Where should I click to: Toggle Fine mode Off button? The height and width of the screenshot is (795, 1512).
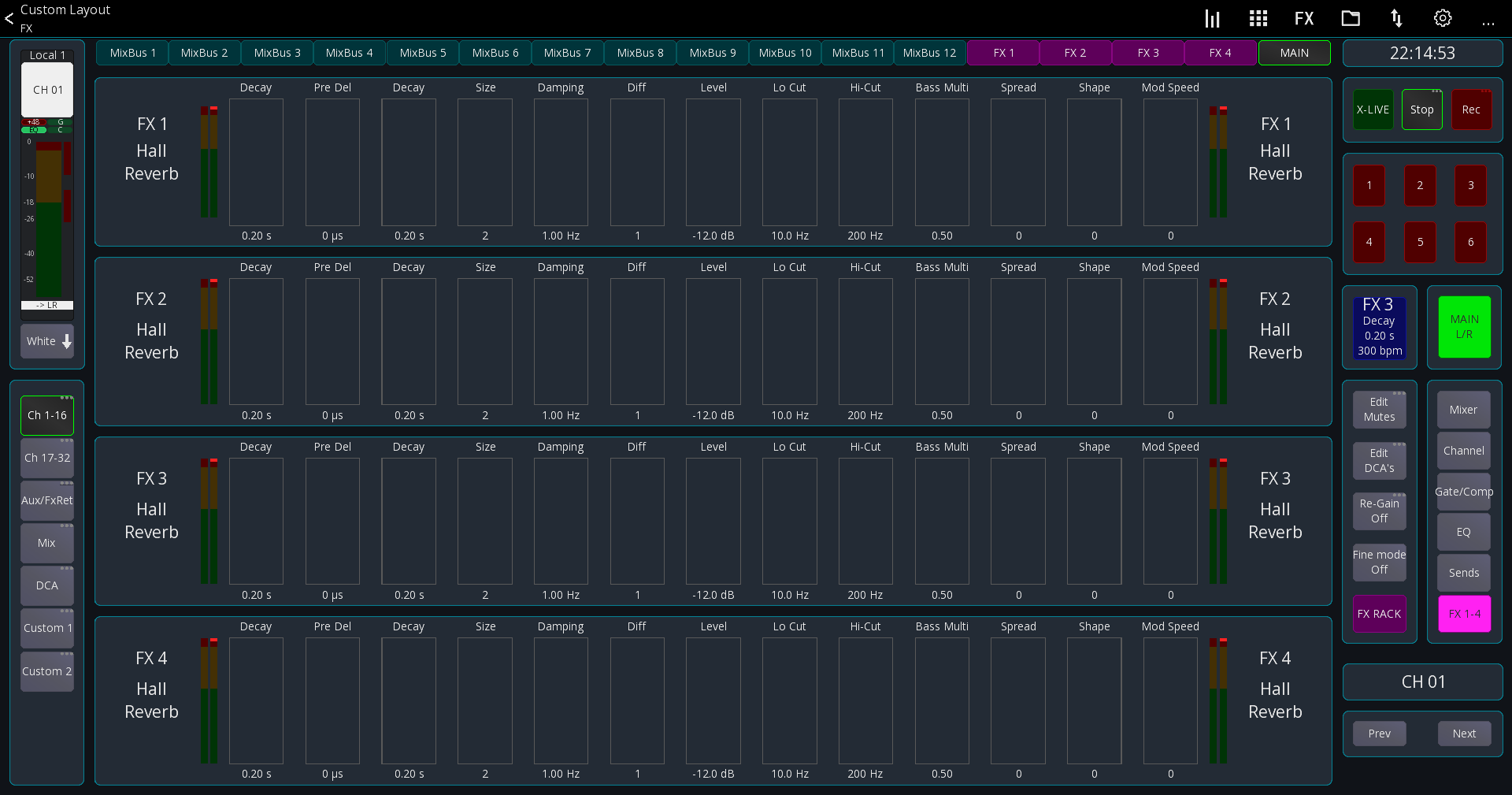click(x=1379, y=562)
